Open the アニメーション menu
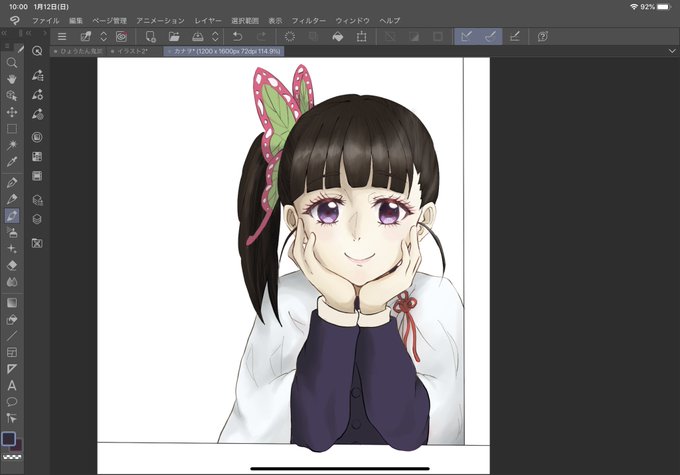 point(160,20)
